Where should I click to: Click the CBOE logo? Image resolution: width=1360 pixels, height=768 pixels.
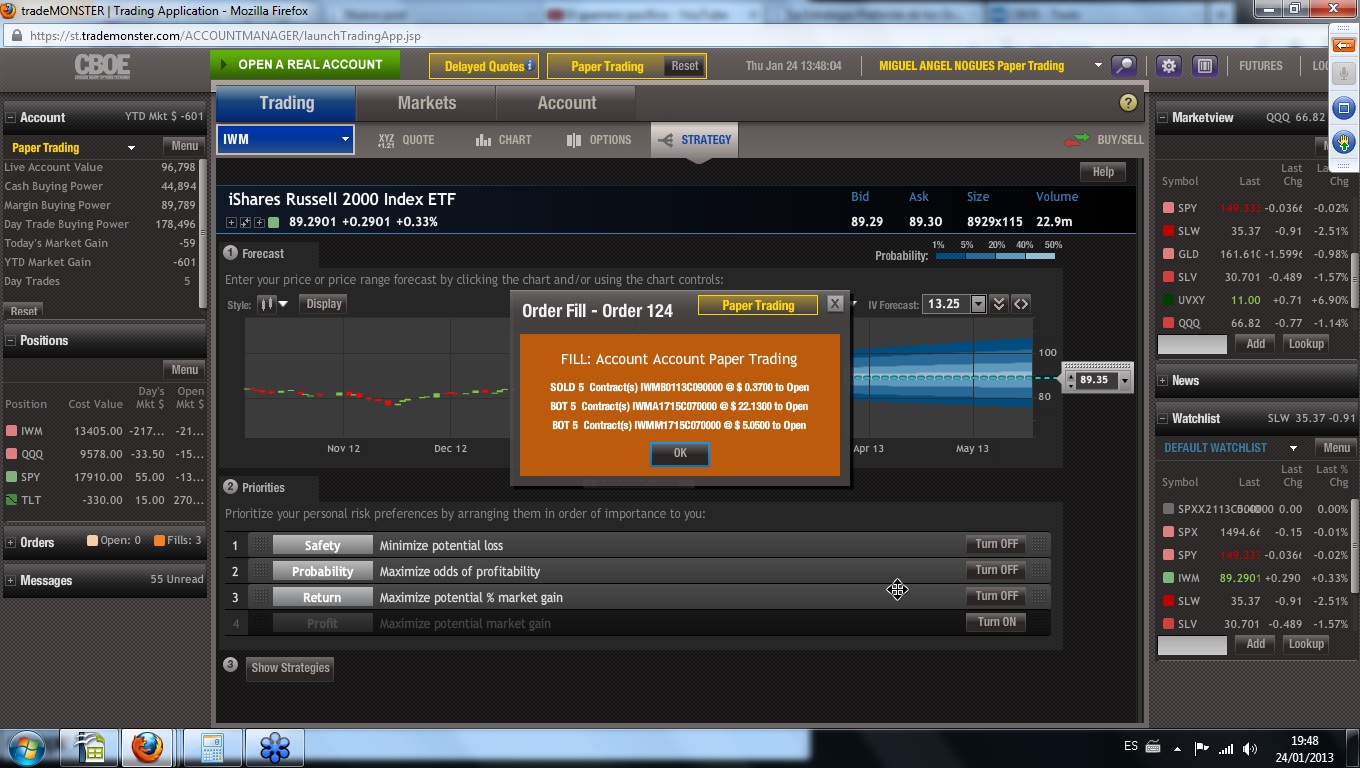(x=102, y=67)
